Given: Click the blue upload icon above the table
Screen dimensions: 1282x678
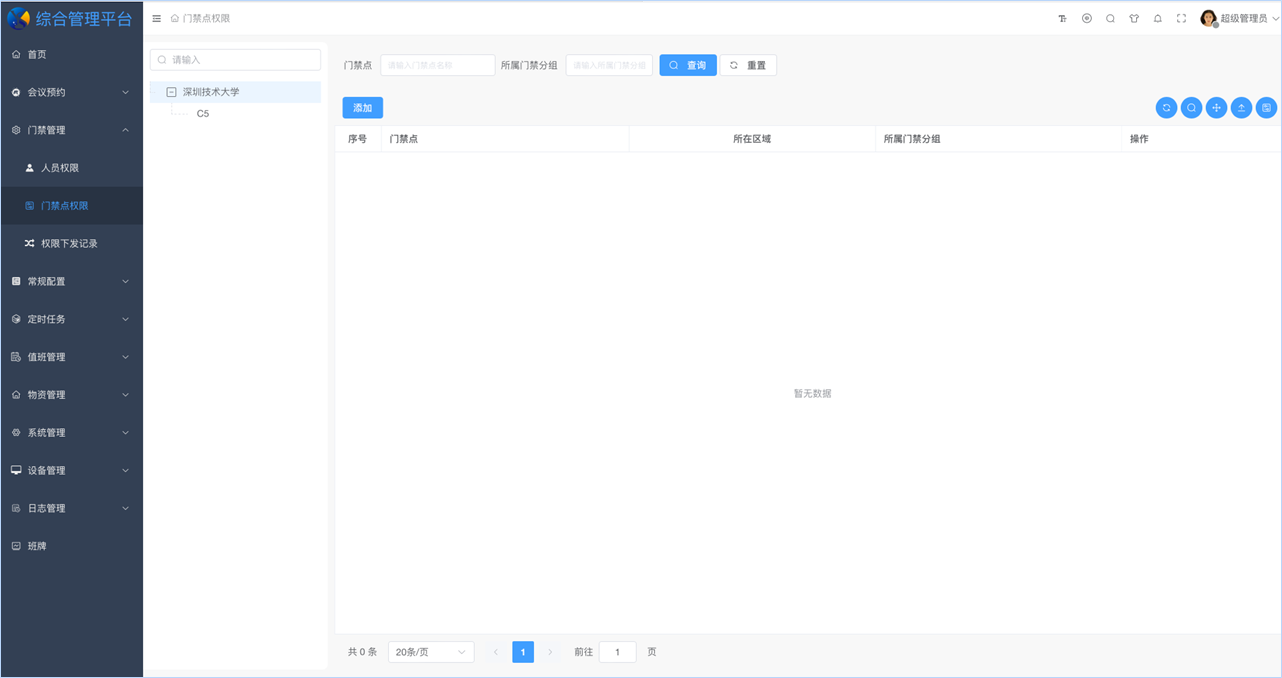Looking at the screenshot, I should (1241, 107).
